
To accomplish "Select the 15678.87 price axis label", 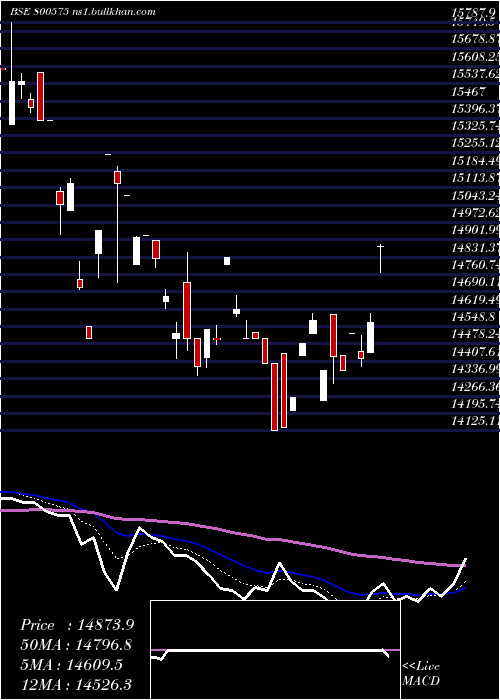I will tap(475, 39).
